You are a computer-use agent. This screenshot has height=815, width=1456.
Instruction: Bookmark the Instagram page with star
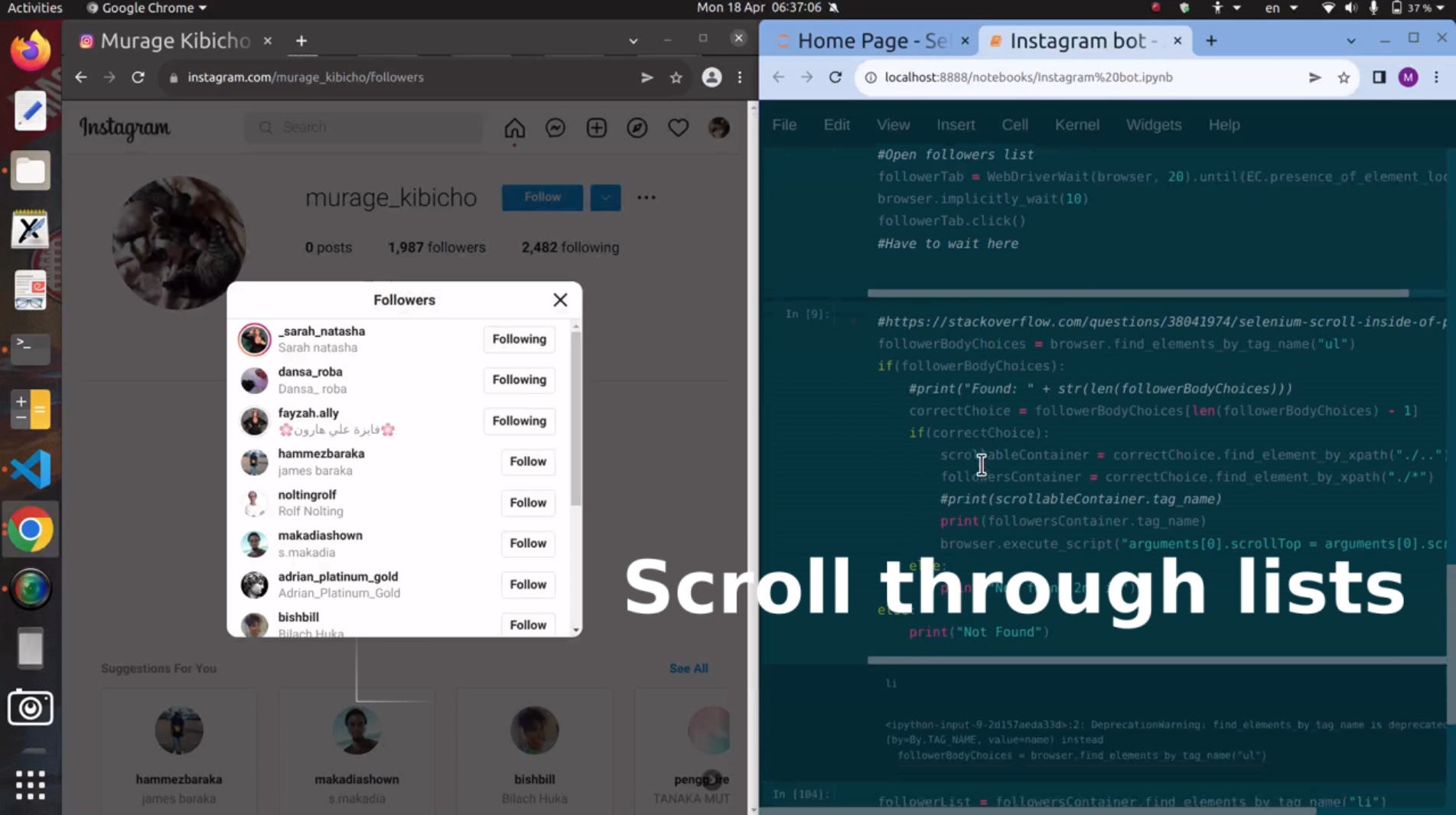pyautogui.click(x=676, y=77)
